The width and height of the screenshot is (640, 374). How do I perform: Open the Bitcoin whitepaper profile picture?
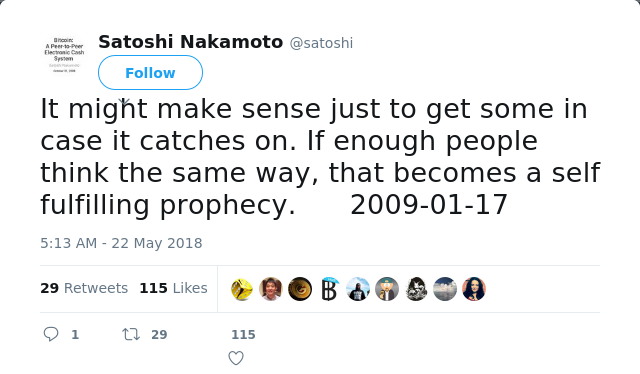[64, 55]
